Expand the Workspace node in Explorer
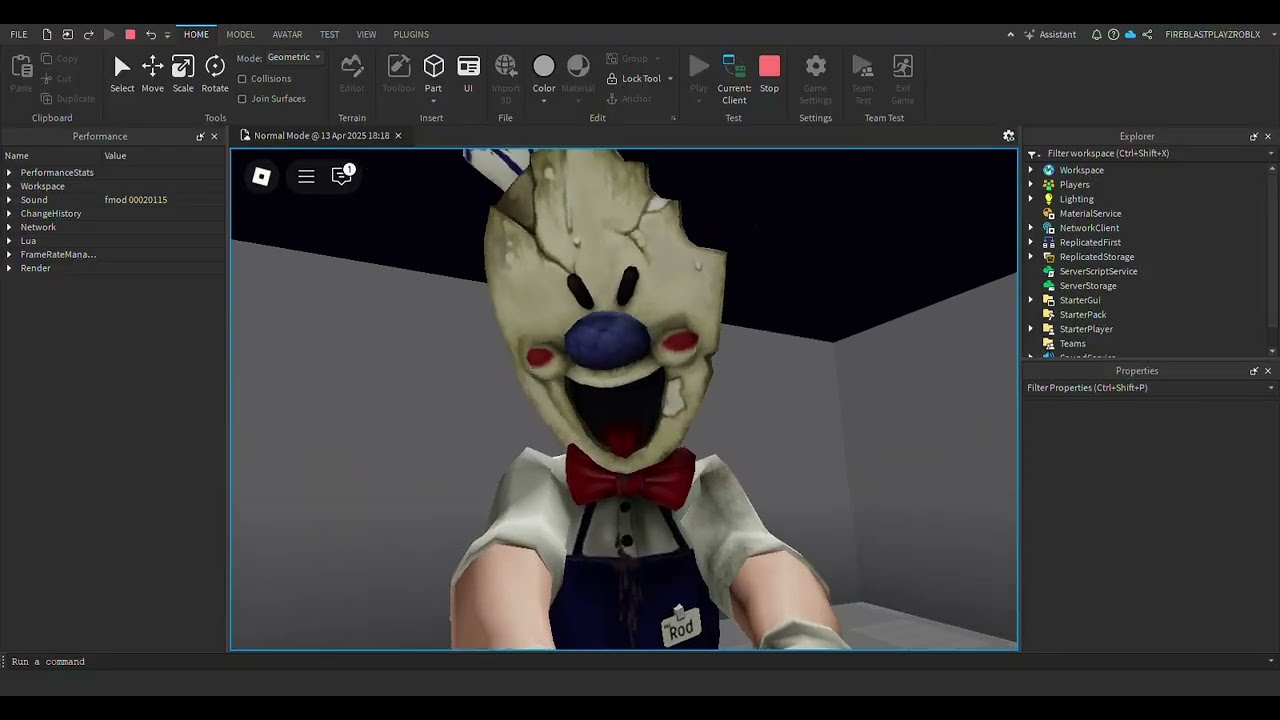The height and width of the screenshot is (720, 1280). [1031, 170]
